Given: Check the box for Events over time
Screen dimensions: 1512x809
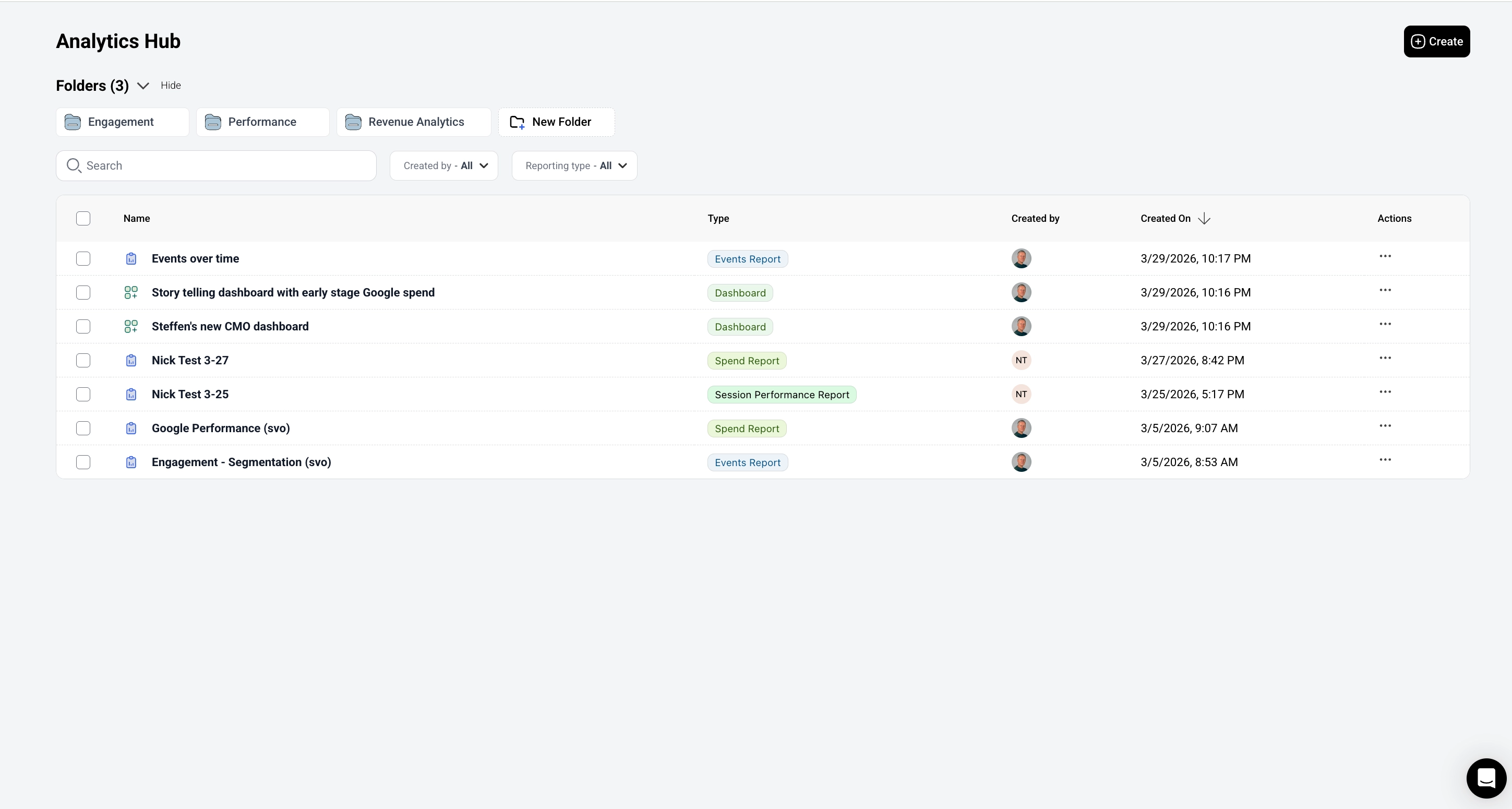Looking at the screenshot, I should 83,259.
